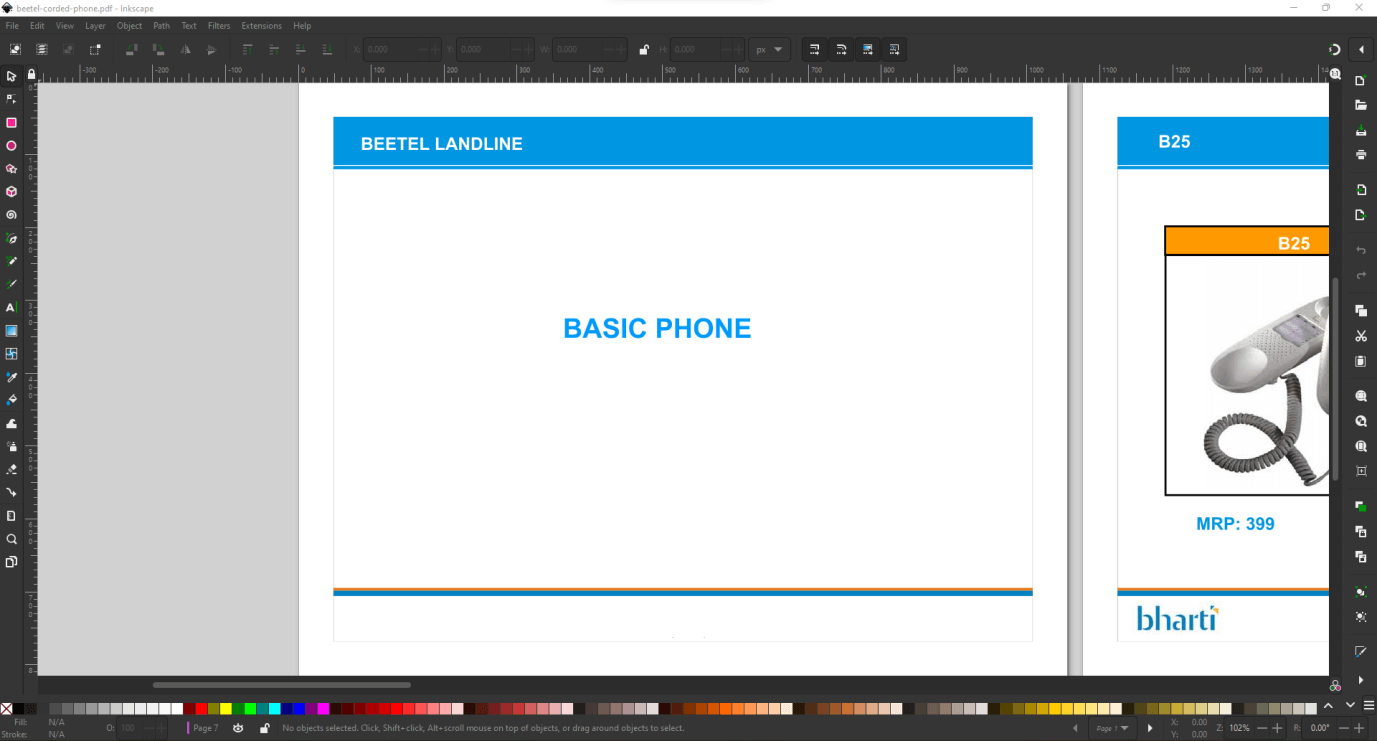Click Select all objects icon

pos(15,49)
